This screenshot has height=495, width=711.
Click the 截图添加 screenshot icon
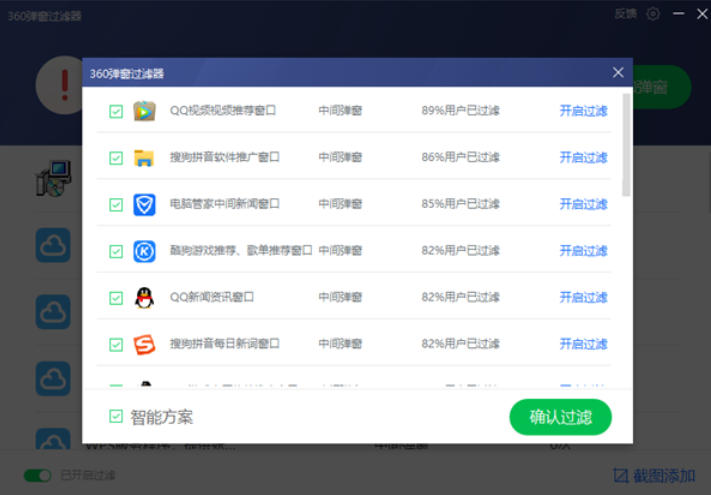tap(620, 475)
